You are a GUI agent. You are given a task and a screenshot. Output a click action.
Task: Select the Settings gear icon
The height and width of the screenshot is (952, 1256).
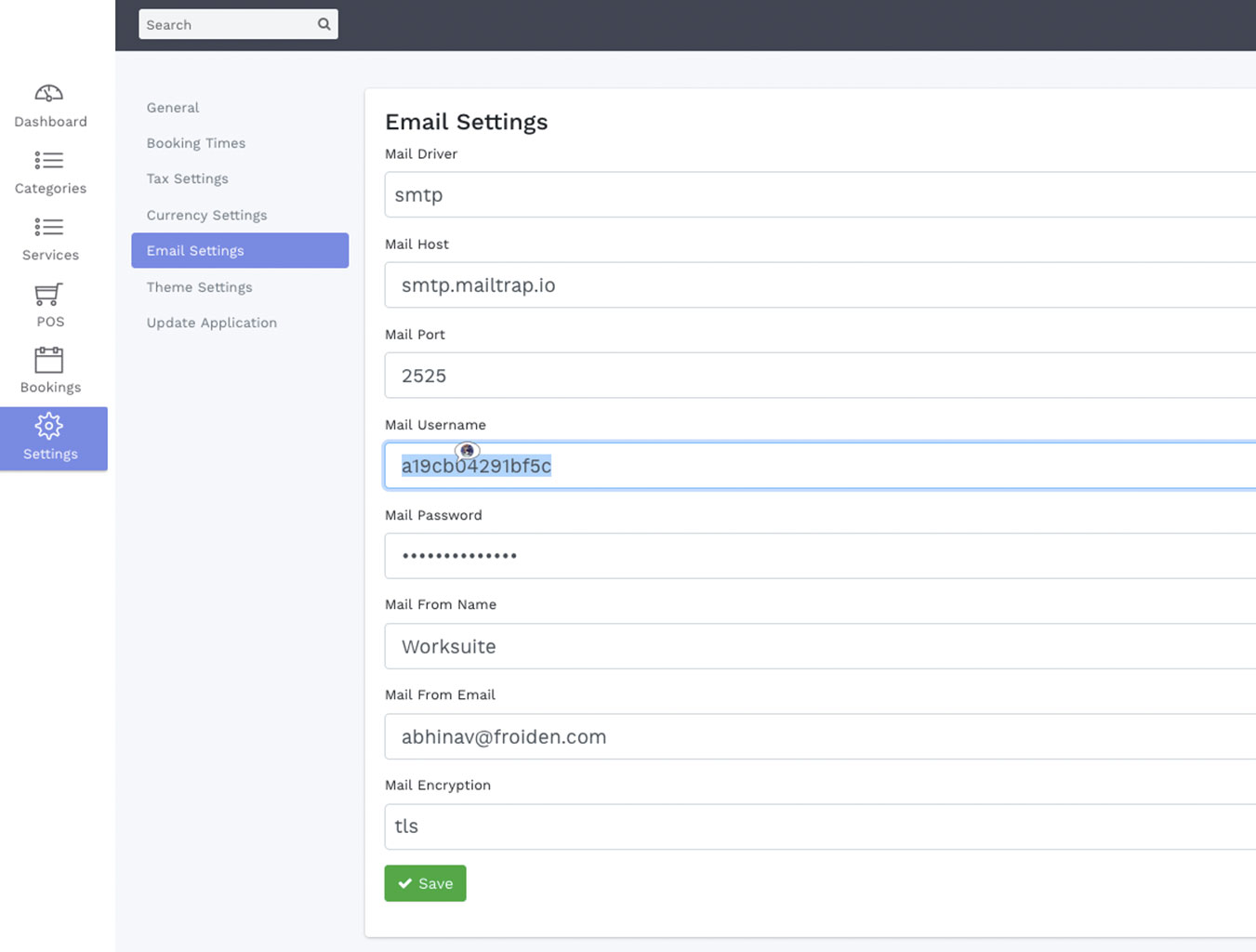tap(49, 426)
